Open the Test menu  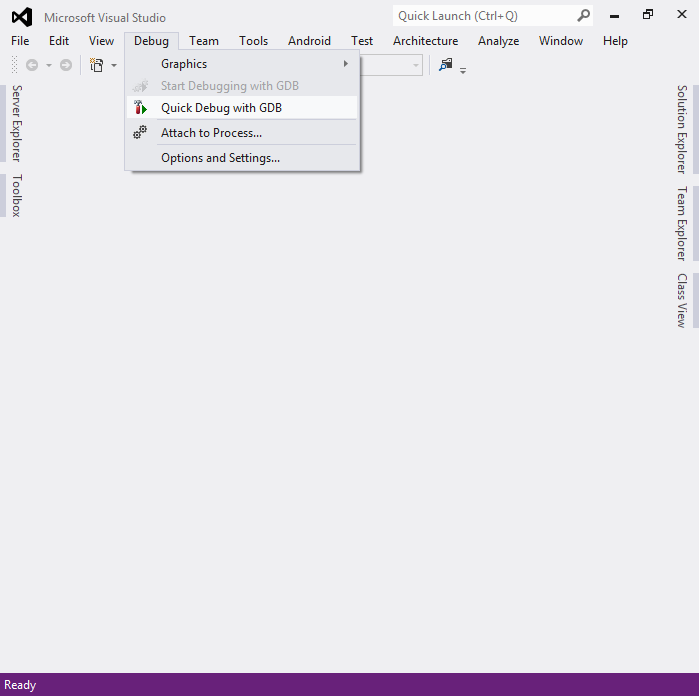coord(362,41)
